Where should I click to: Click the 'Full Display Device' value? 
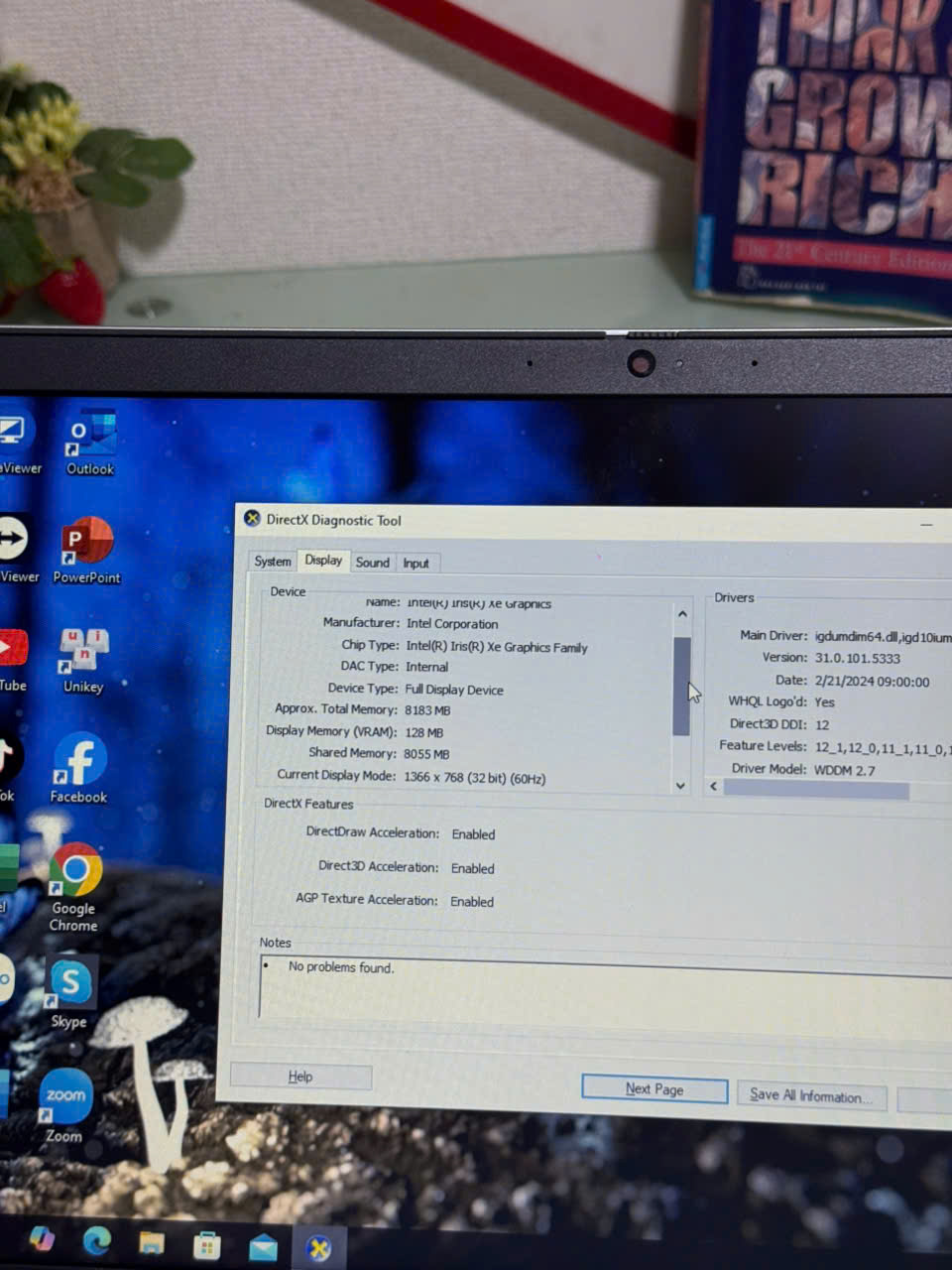click(x=454, y=690)
